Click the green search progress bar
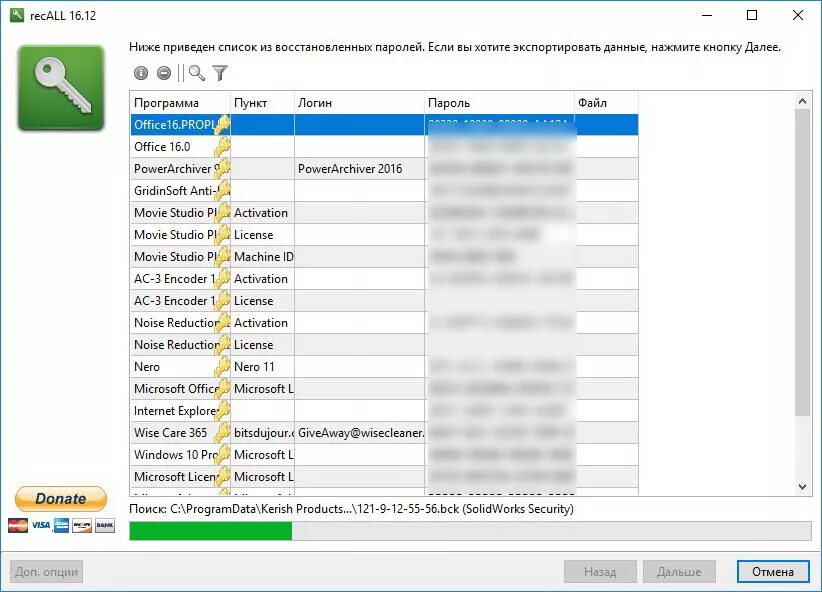The width and height of the screenshot is (822, 592). pyautogui.click(x=470, y=531)
